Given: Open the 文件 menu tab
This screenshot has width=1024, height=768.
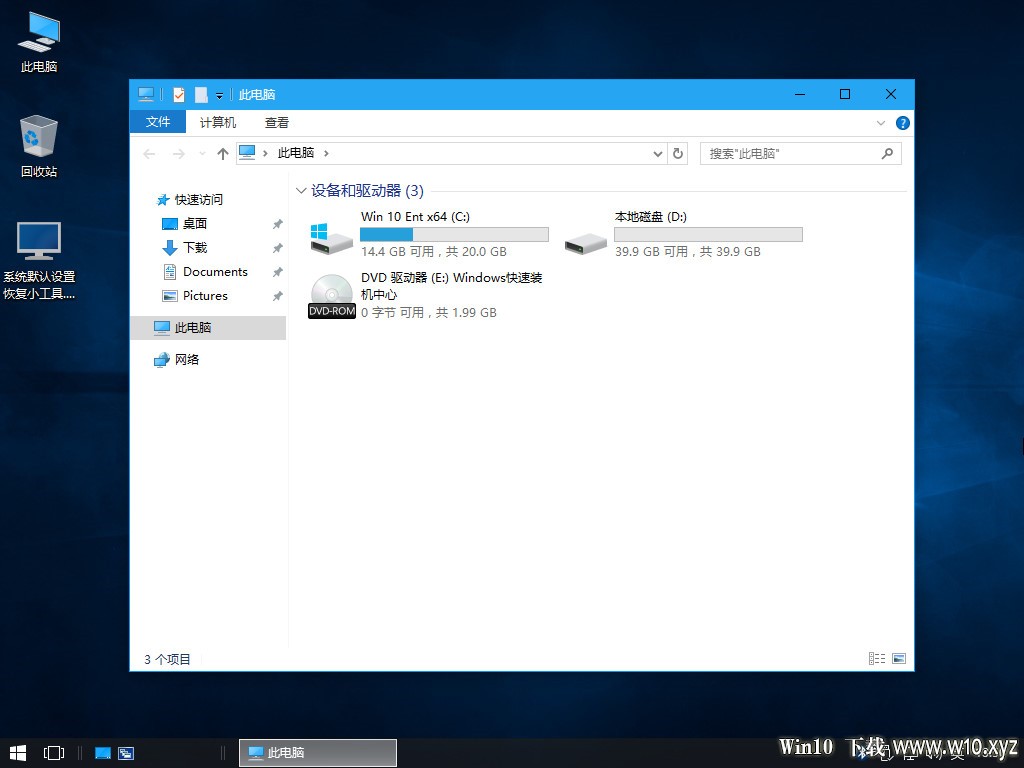Looking at the screenshot, I should pyautogui.click(x=158, y=122).
